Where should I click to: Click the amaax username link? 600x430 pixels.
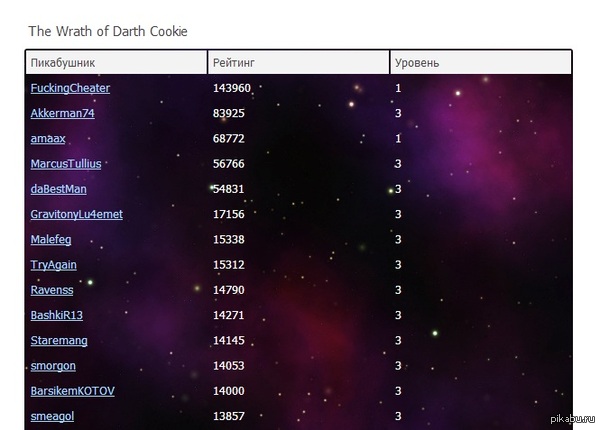coord(48,138)
